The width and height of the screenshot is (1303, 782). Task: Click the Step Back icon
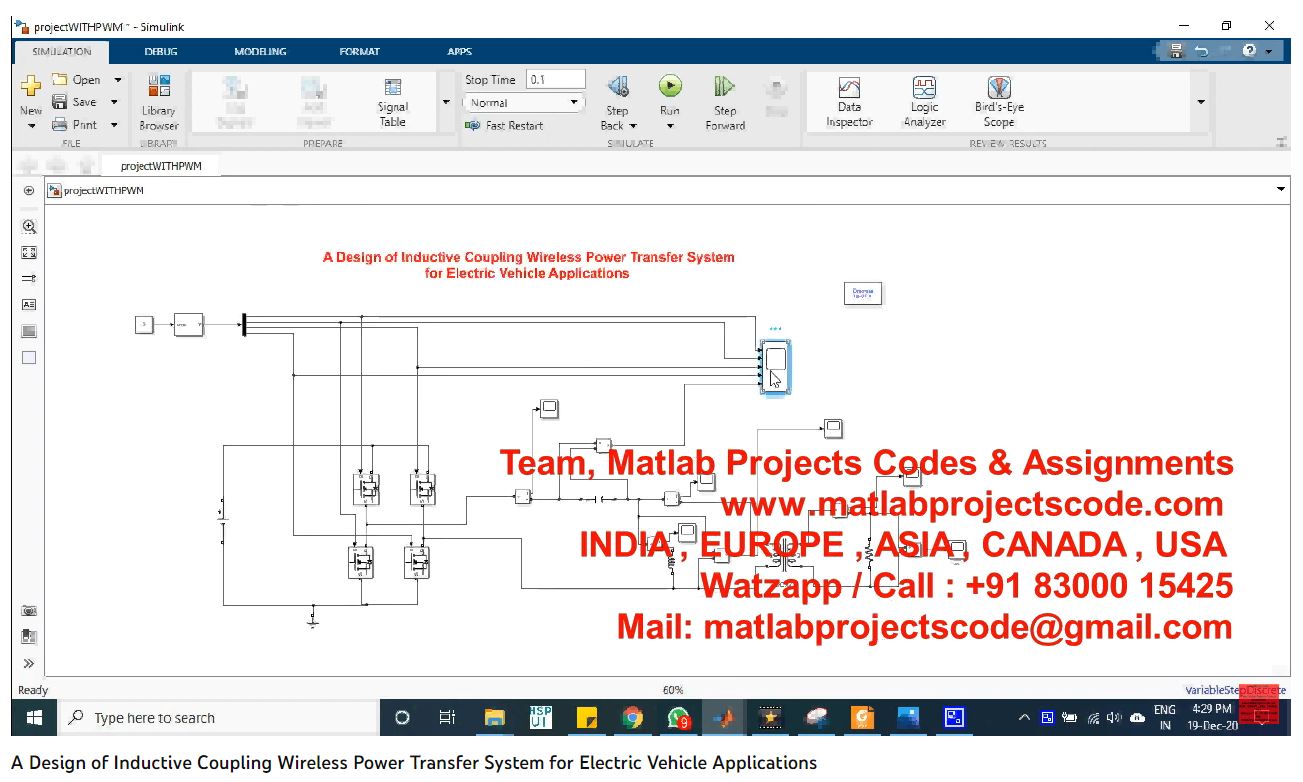point(617,88)
